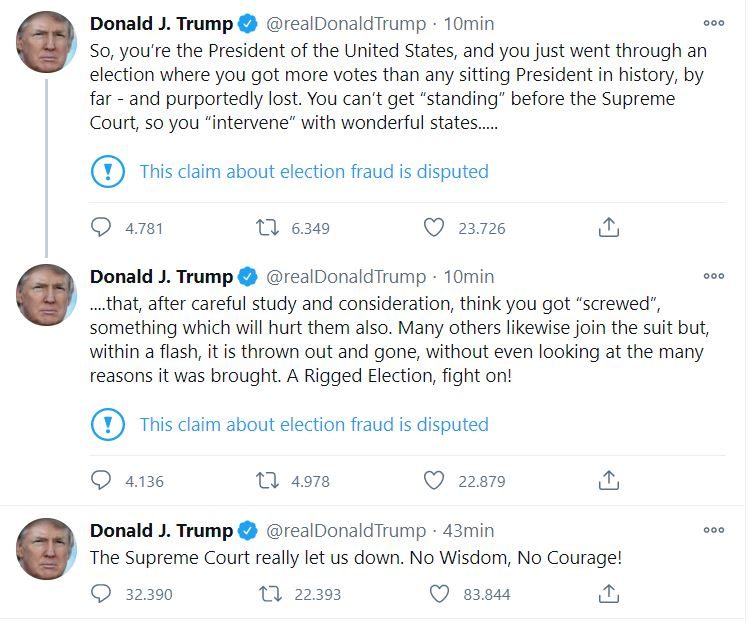Share the 'Rigged Election, fight on' tweet
Screen dimensions: 749x621
point(608,481)
